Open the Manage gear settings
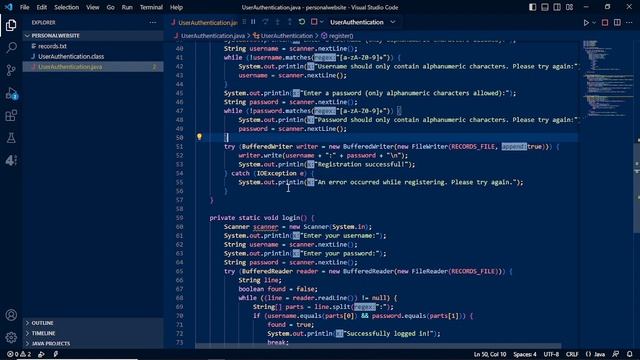 coord(11,337)
